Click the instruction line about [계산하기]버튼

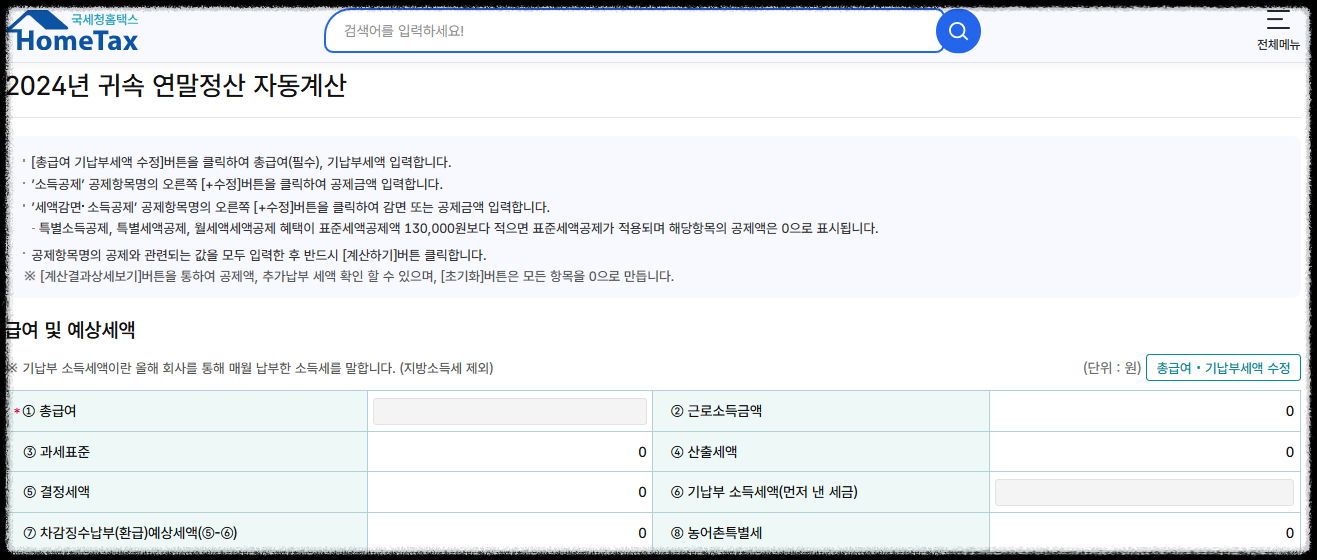click(x=258, y=255)
